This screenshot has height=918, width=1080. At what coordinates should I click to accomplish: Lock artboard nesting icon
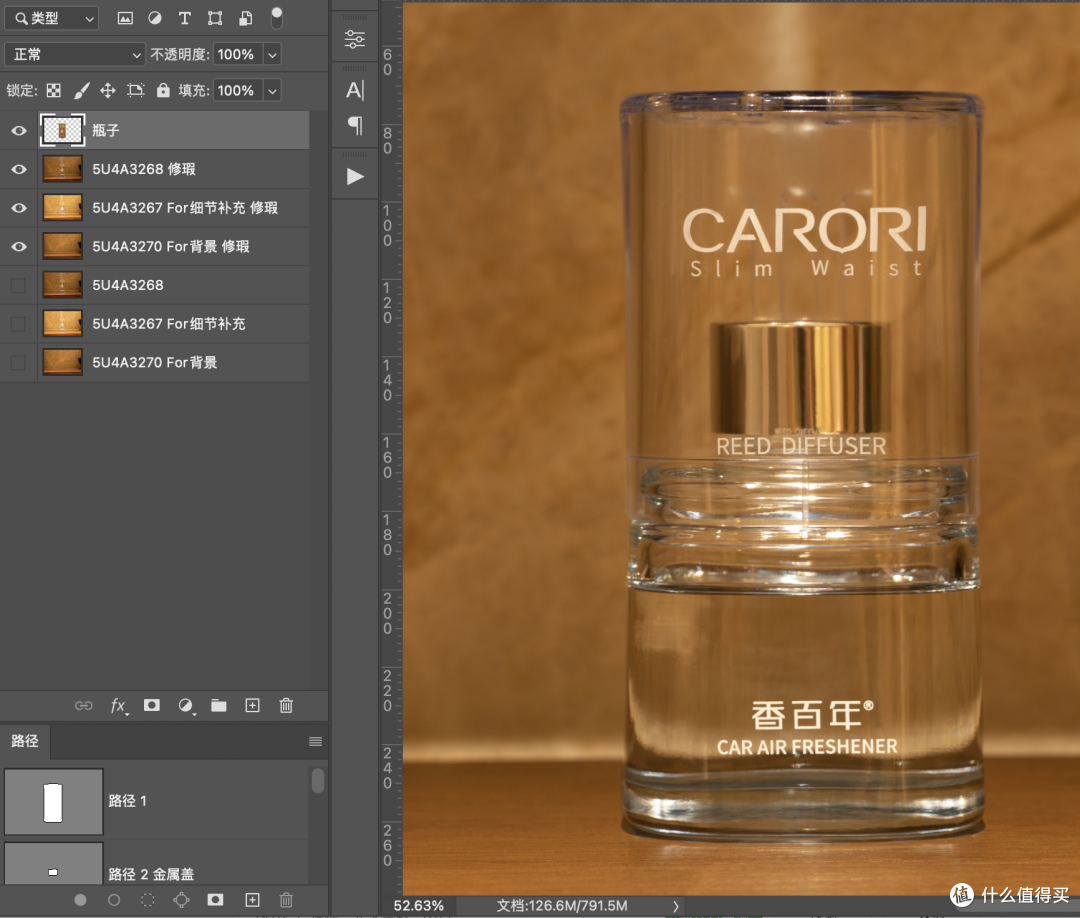coord(136,90)
